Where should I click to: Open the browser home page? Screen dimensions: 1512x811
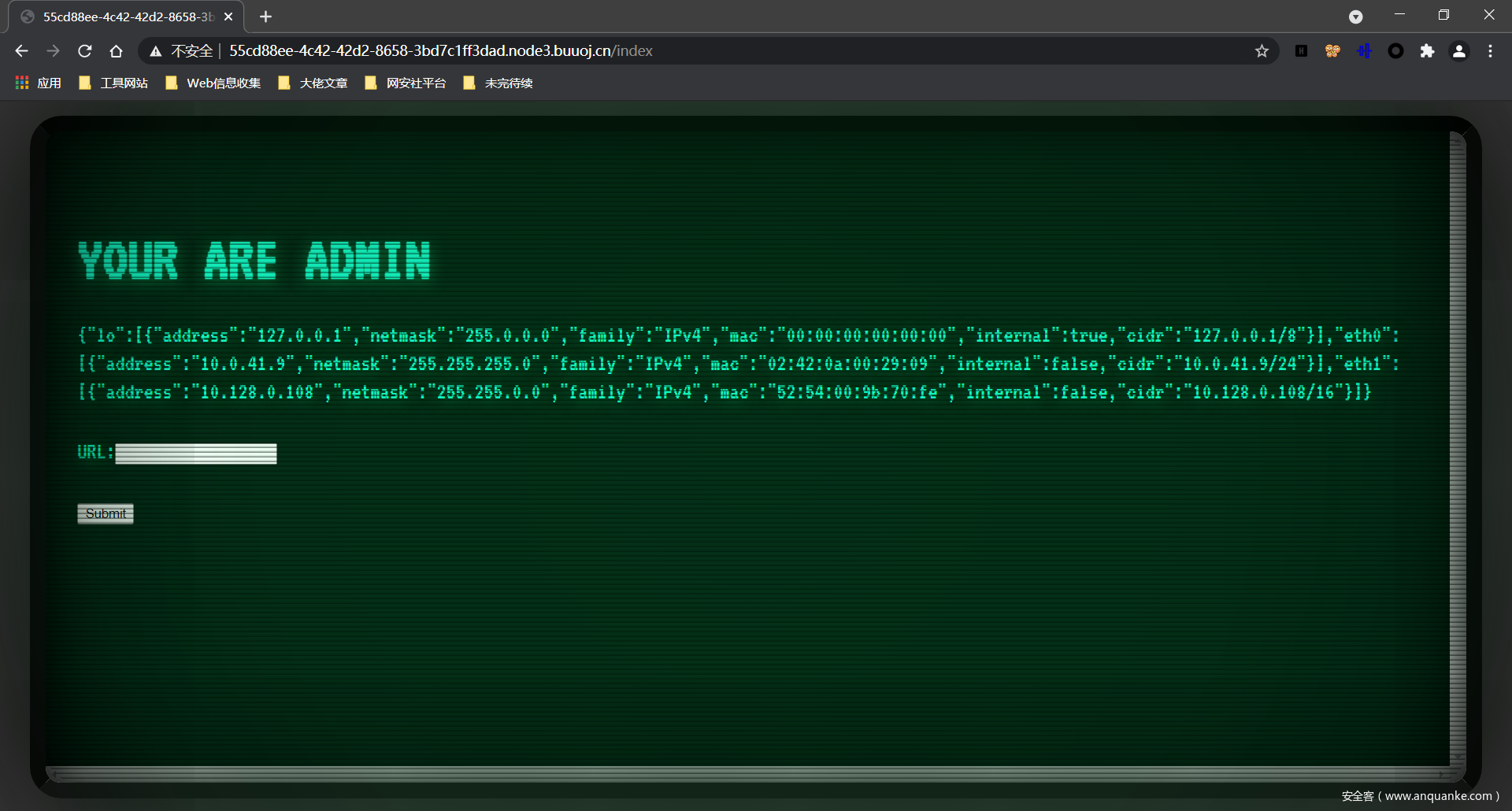click(116, 51)
